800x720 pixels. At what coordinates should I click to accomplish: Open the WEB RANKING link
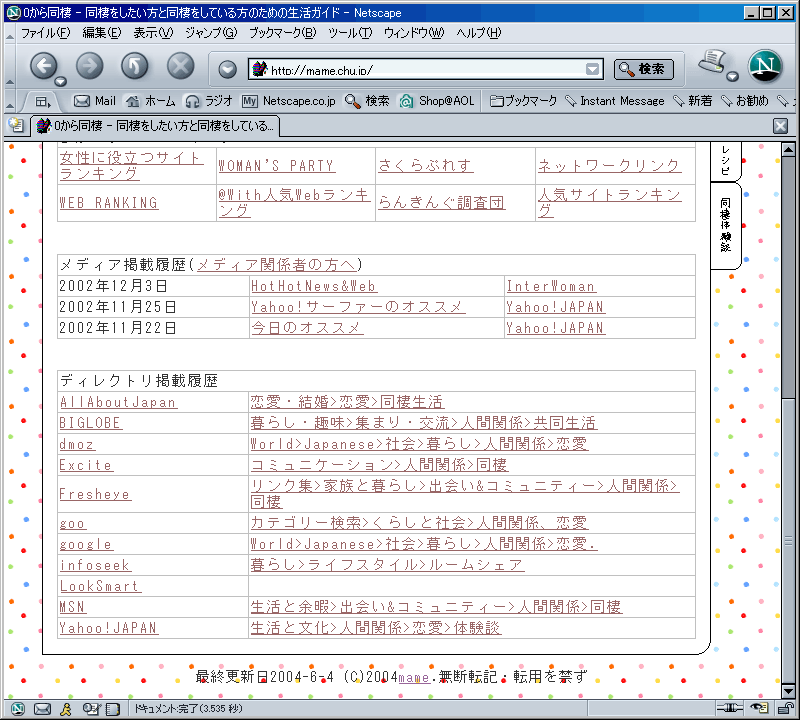109,203
